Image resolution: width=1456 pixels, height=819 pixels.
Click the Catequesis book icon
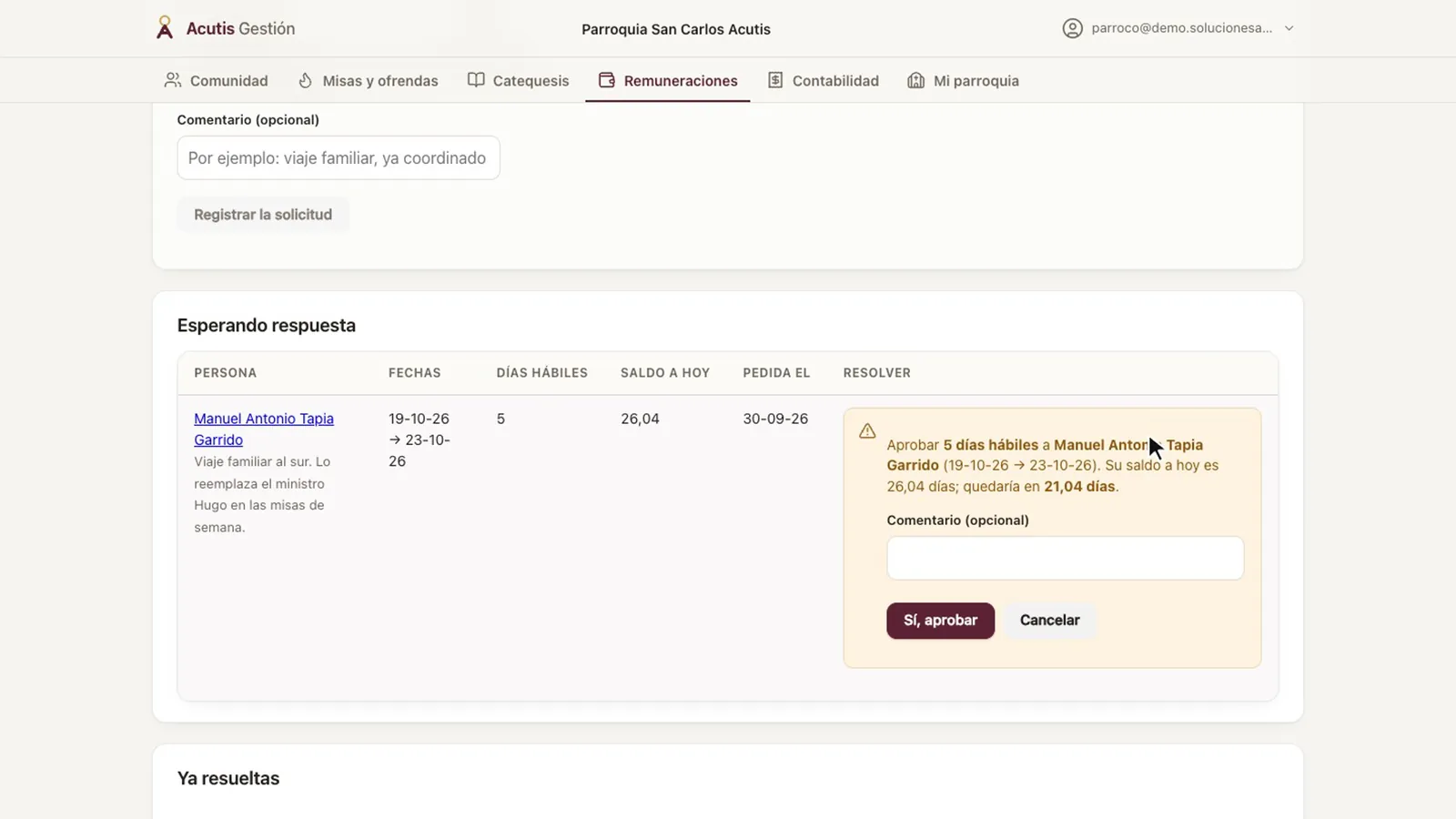[476, 80]
